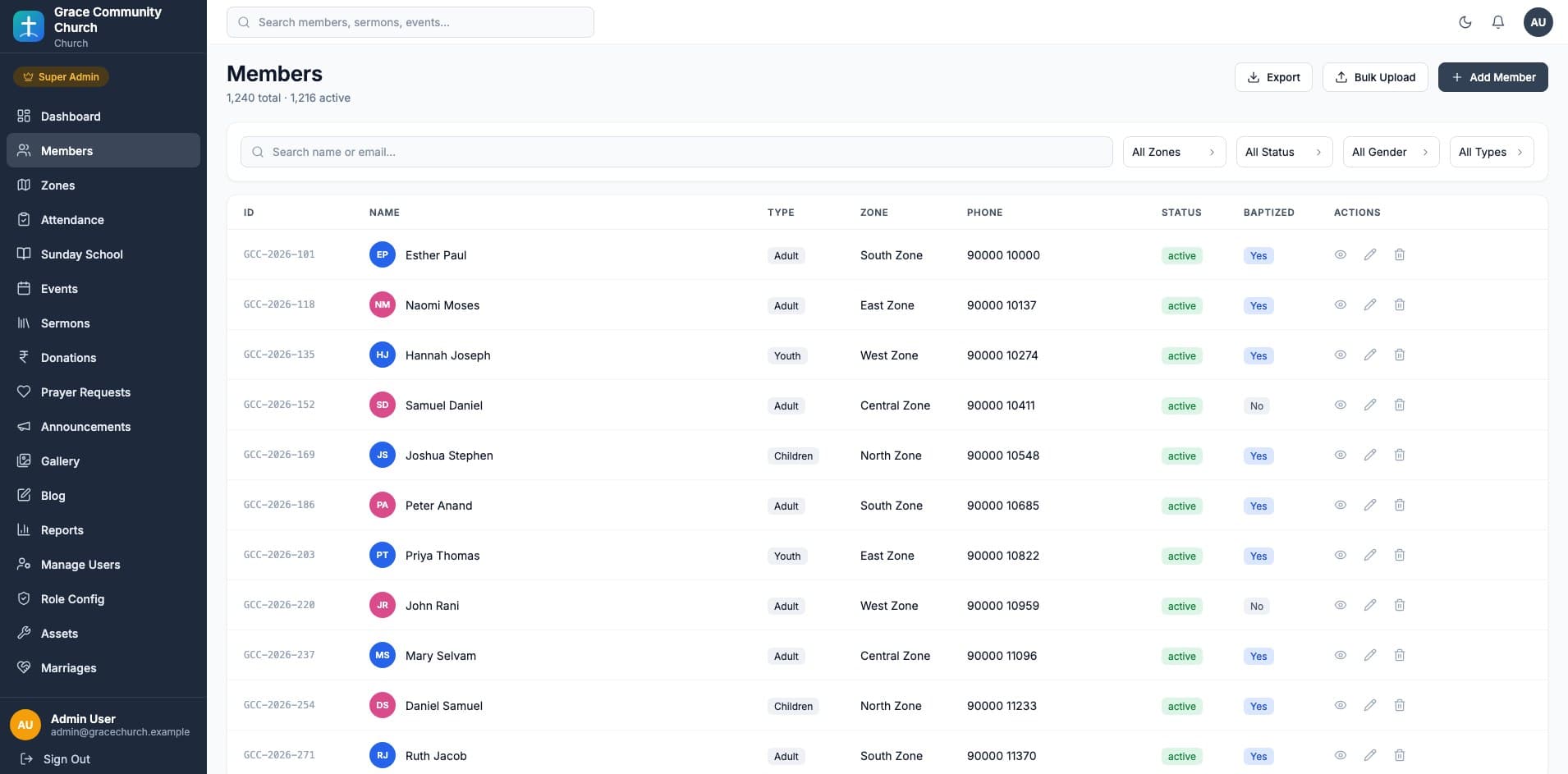This screenshot has height=774, width=1568.
Task: Delete John Rani using trash icon
Action: pos(1400,605)
